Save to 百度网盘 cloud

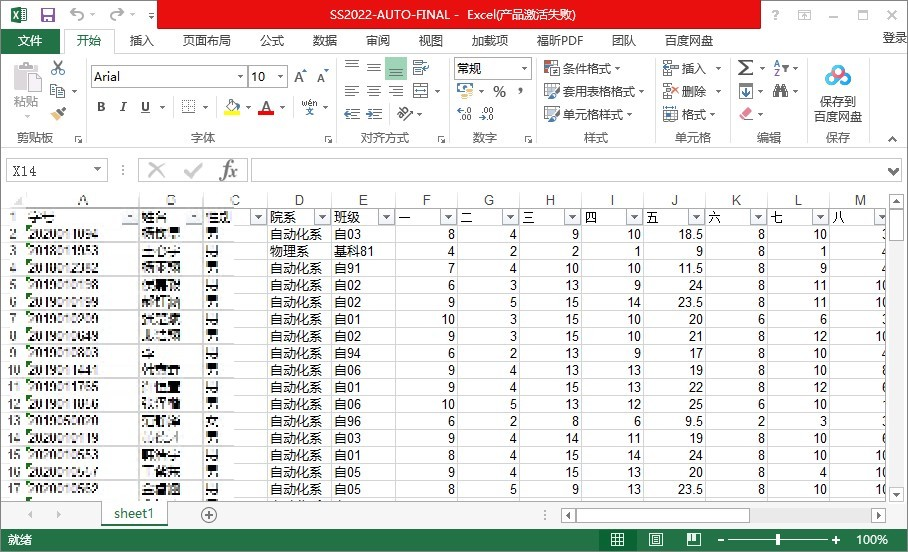point(837,91)
